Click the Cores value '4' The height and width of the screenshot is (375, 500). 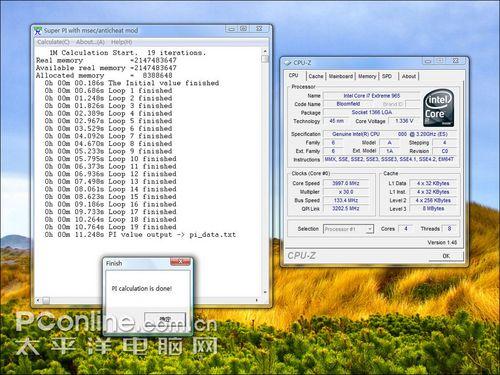406,229
